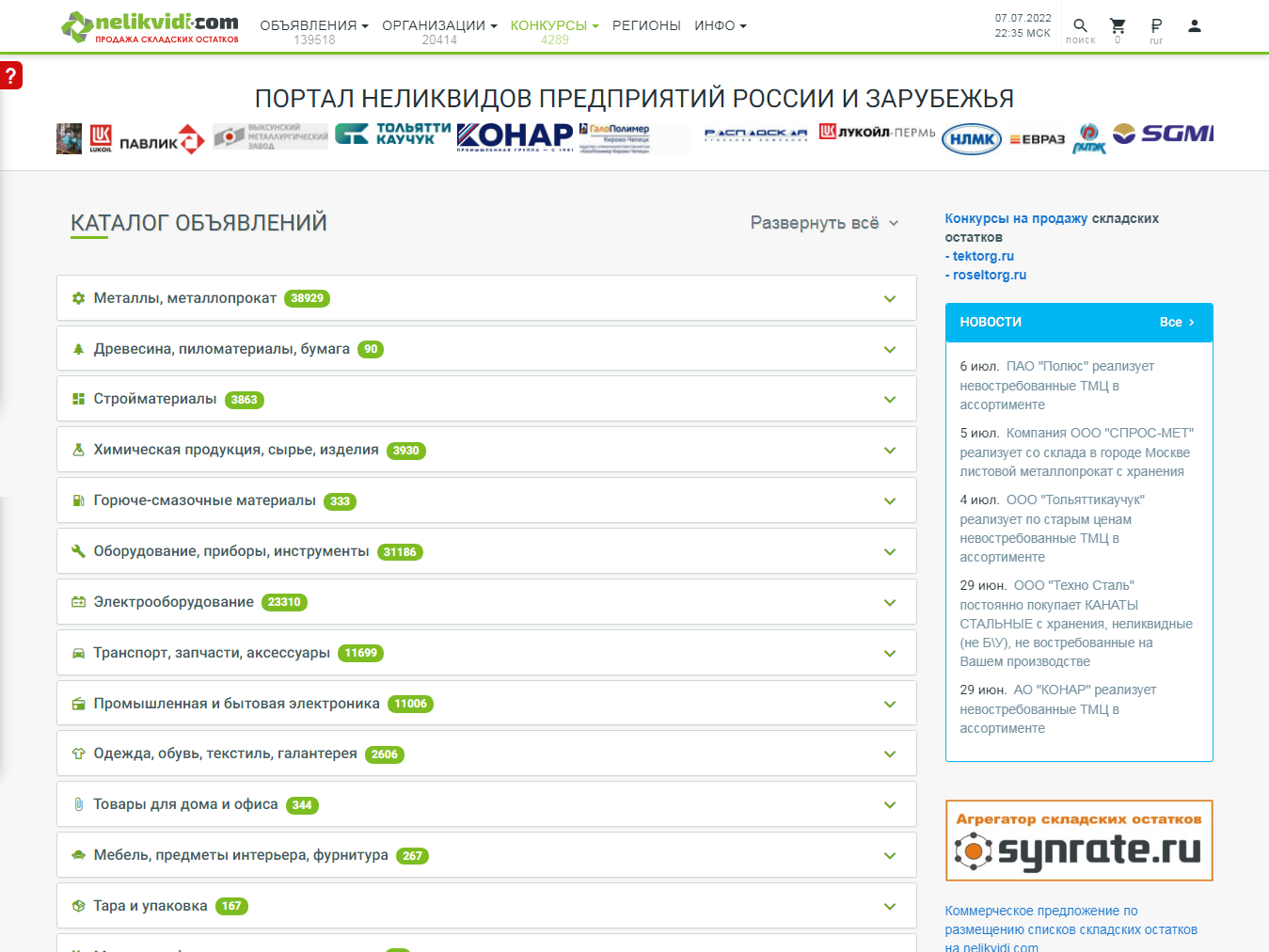Click the НЛМК company logo

[972, 139]
